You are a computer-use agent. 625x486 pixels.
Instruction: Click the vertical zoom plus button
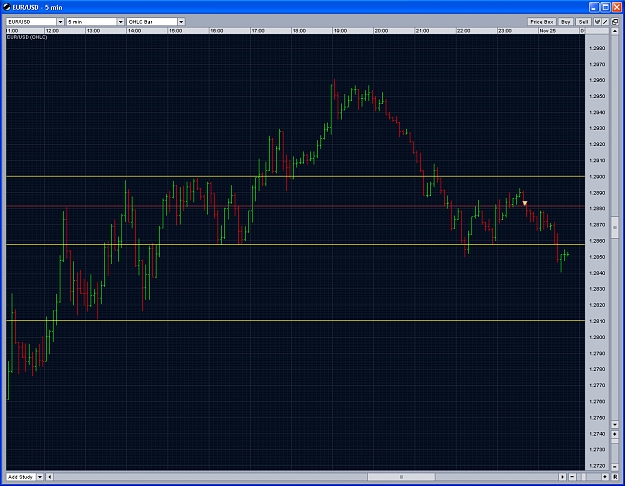(615, 435)
